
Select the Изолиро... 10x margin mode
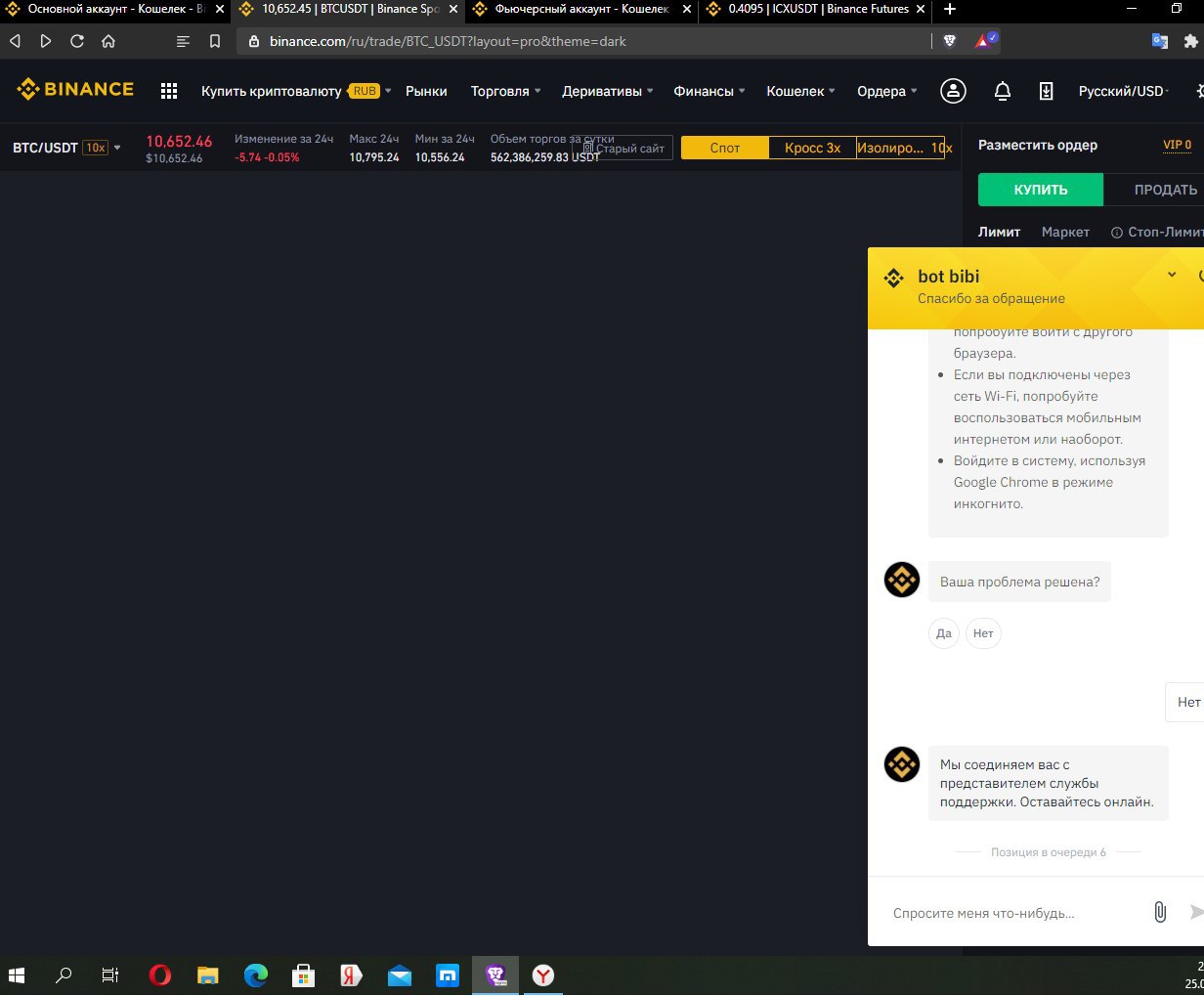click(901, 148)
